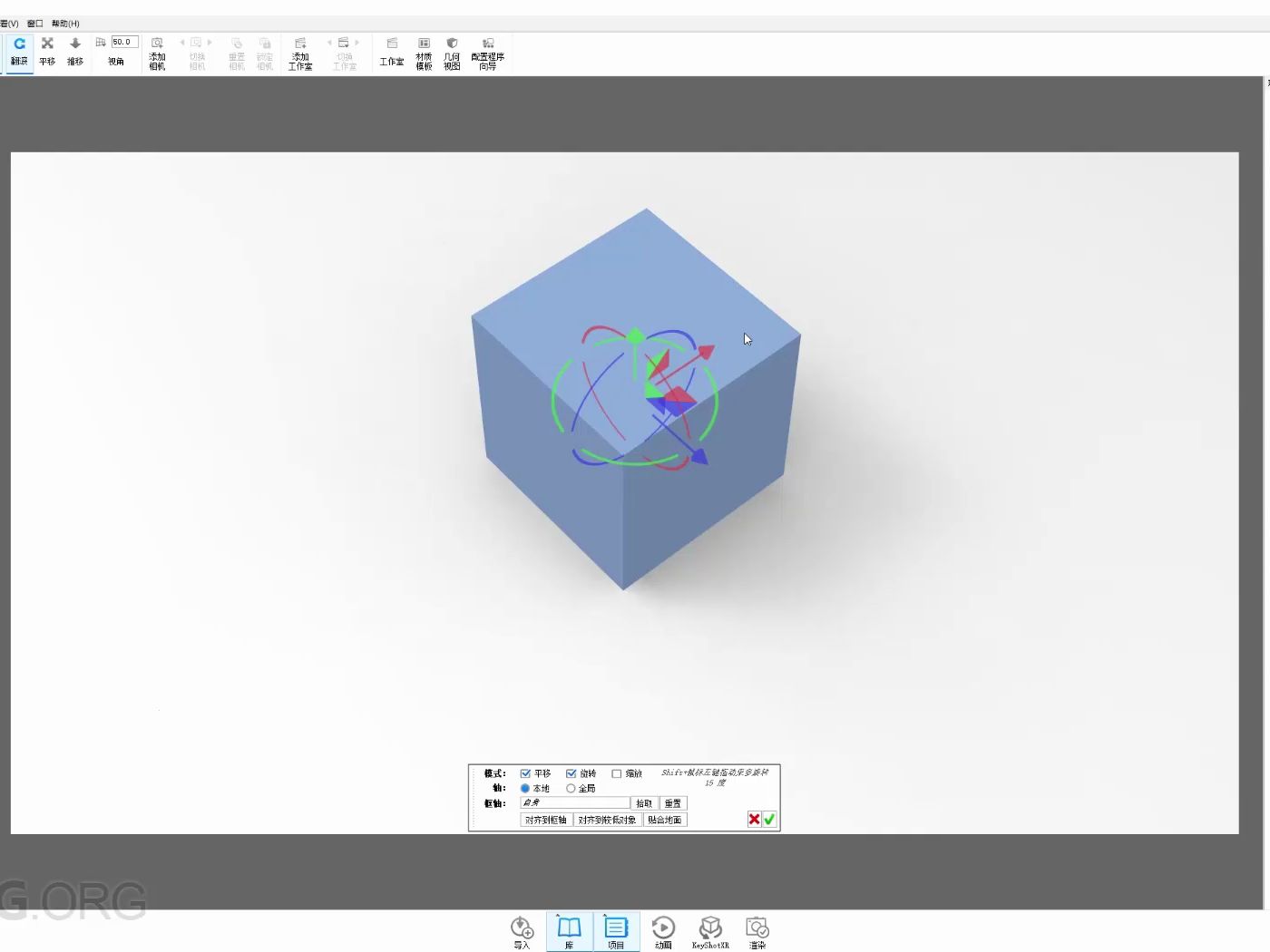Click next-camera arrow right of 切换相机
The height and width of the screenshot is (952, 1270).
pyautogui.click(x=210, y=43)
